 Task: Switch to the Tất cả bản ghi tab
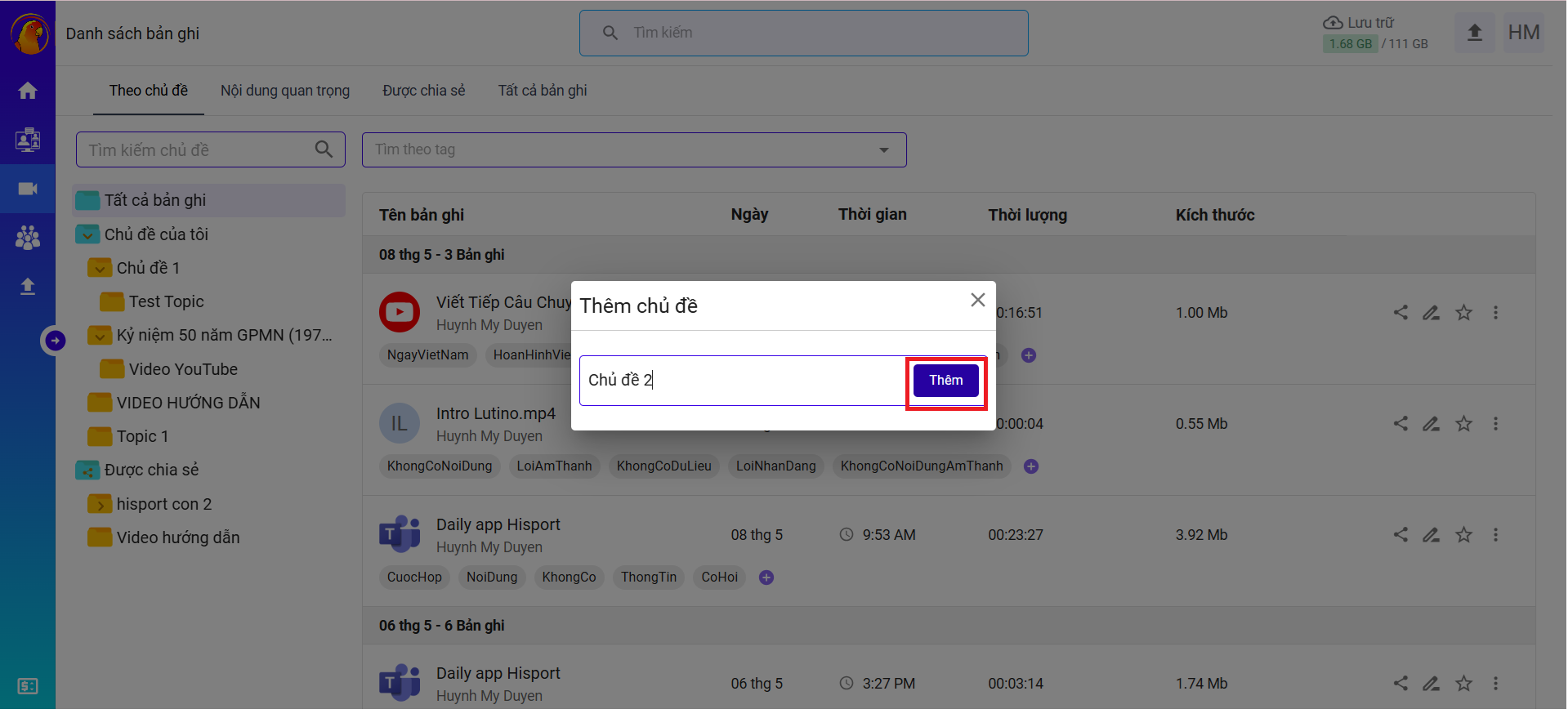point(543,91)
